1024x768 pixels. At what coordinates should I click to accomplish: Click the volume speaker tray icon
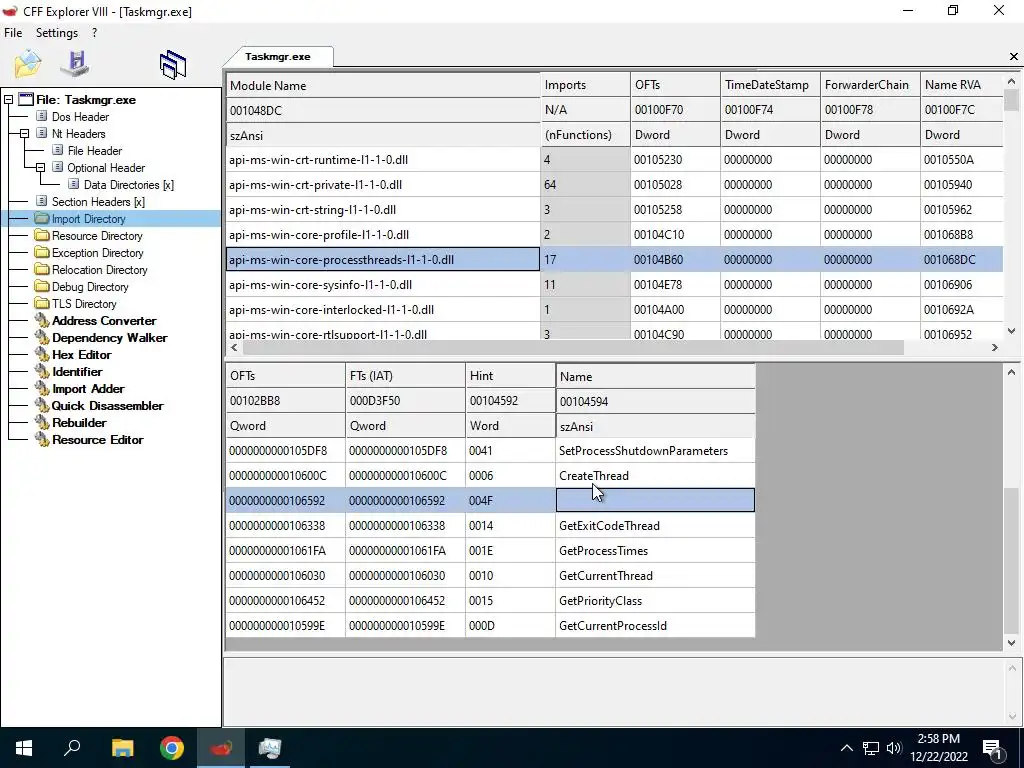(x=894, y=748)
